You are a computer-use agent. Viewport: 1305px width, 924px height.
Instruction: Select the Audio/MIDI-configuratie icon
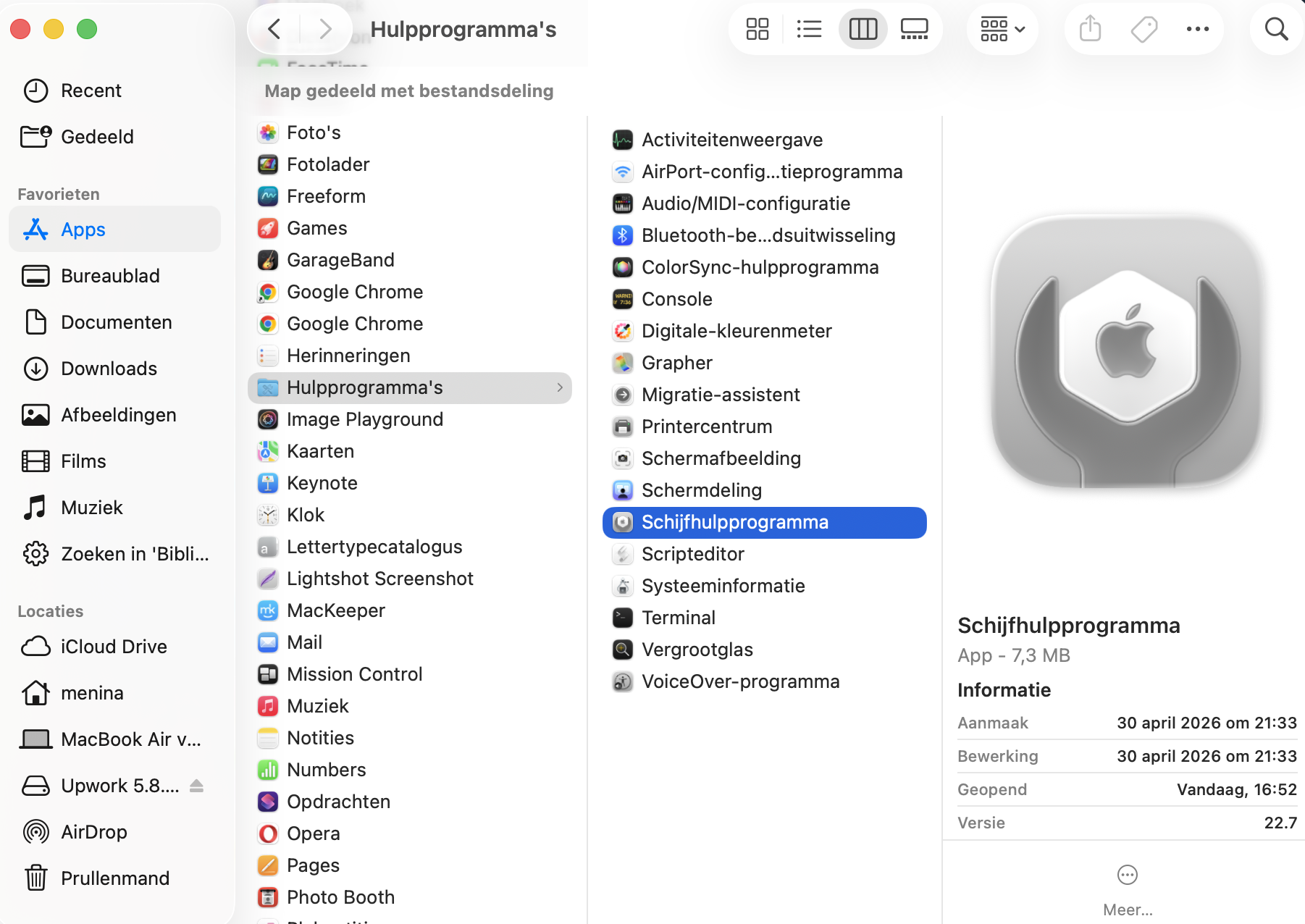click(623, 203)
